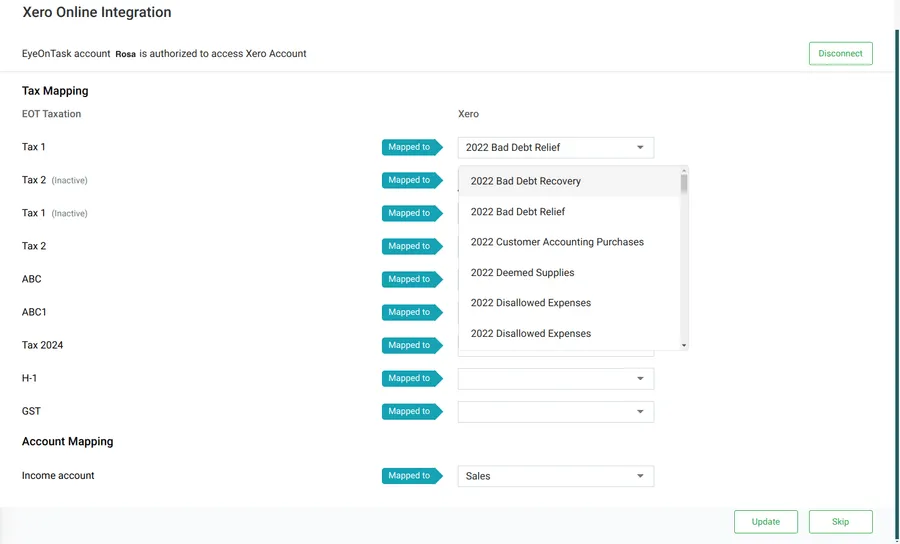900x544 pixels.
Task: Click the Update button
Action: click(x=766, y=522)
